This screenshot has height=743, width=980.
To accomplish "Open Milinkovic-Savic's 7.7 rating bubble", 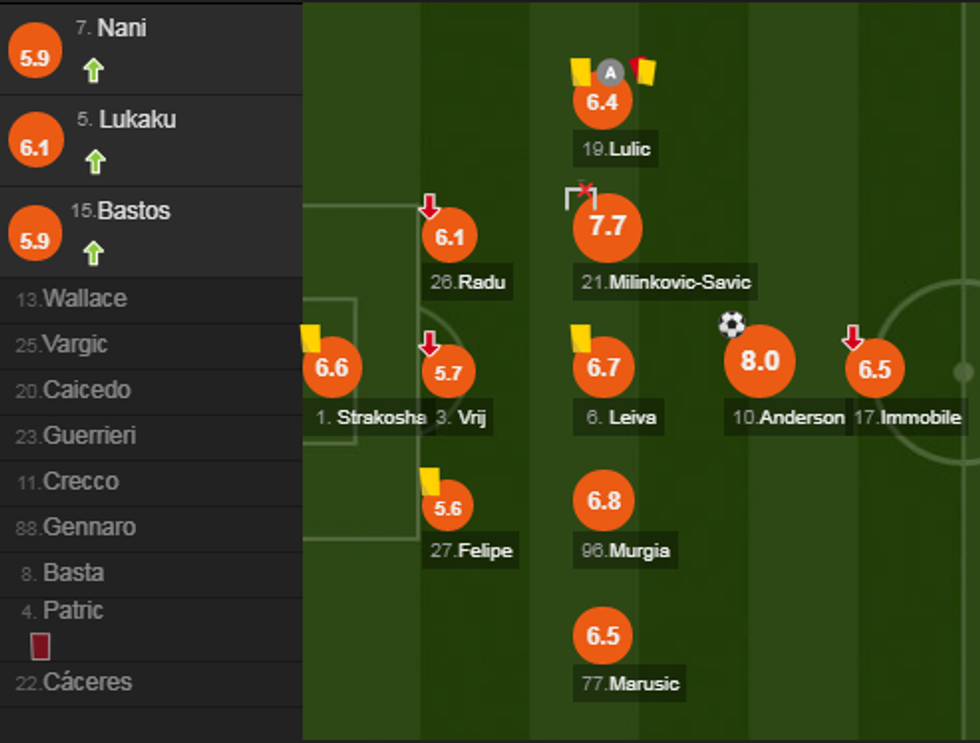I will click(607, 227).
